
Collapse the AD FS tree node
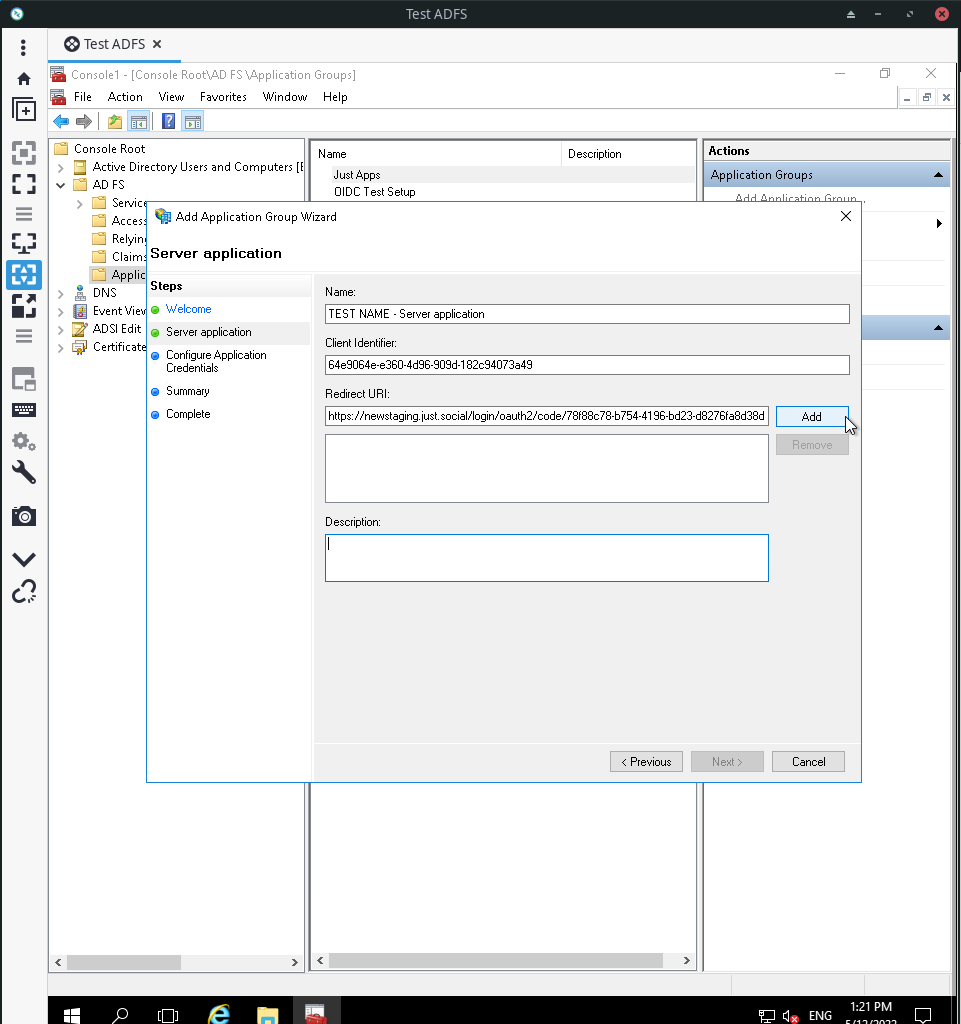(x=60, y=184)
